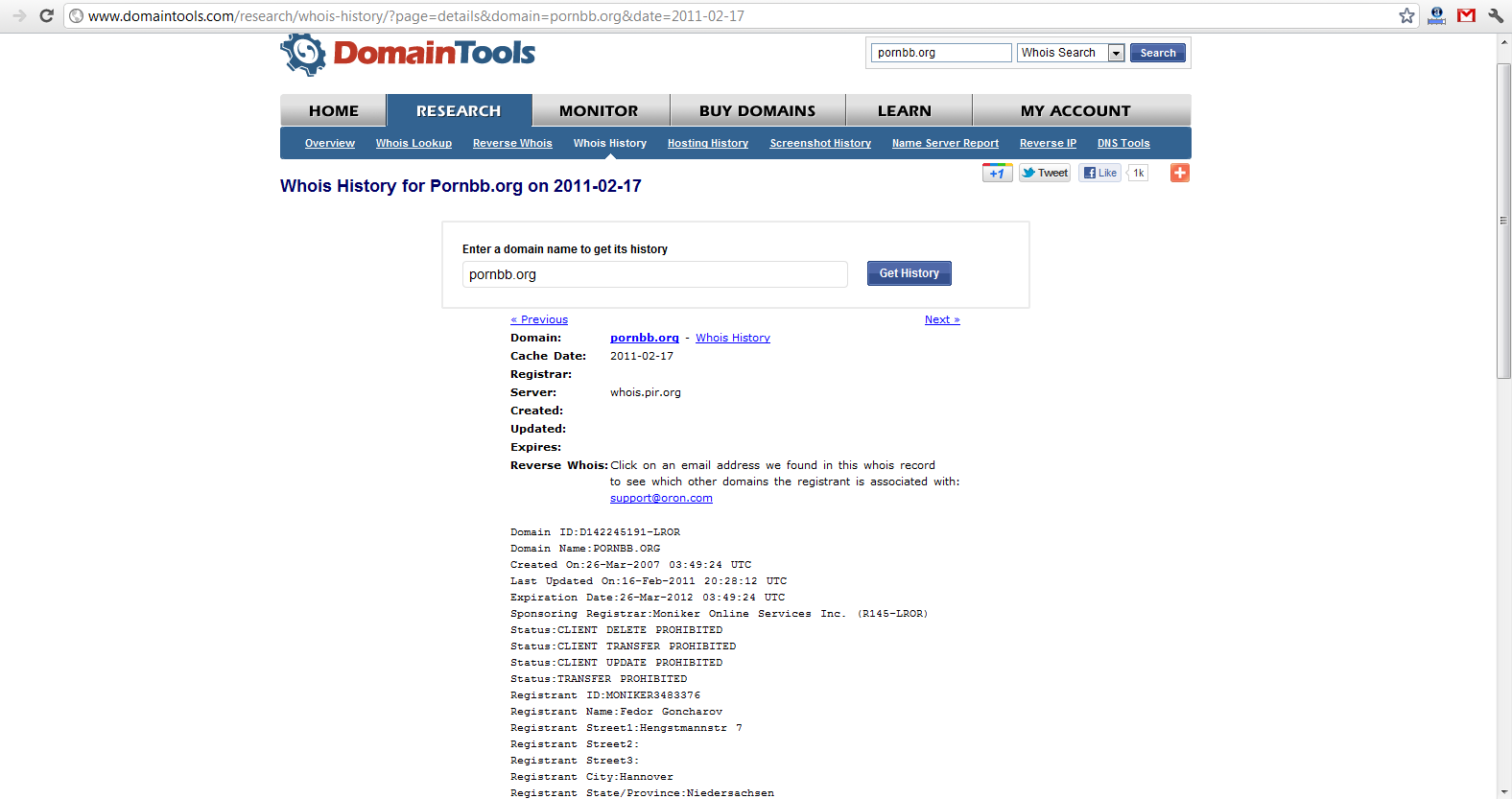
Task: Click the Google +1 button
Action: coord(997,173)
